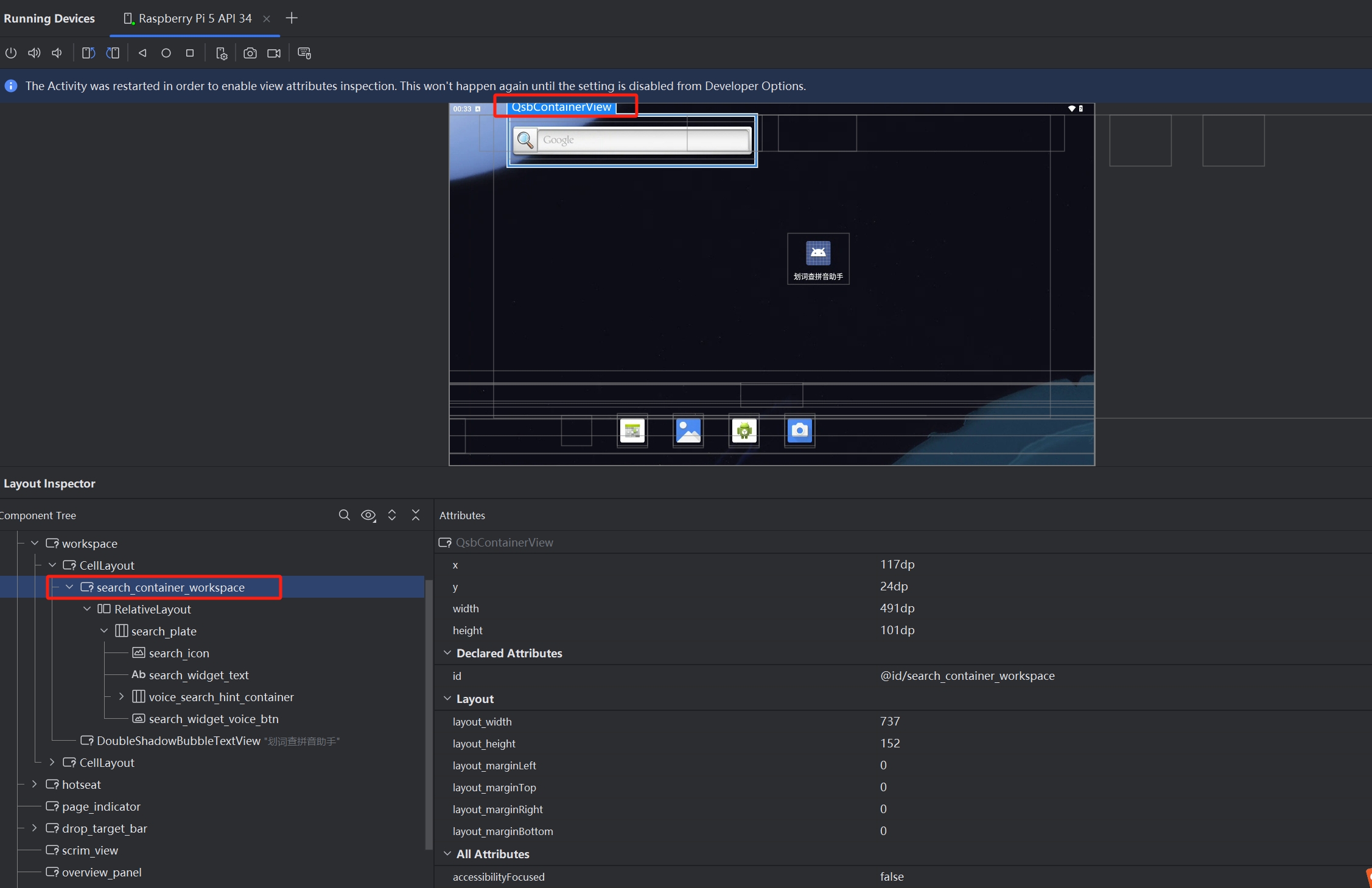Take a screenshot with camera icon
This screenshot has height=888, width=1372.
250,53
